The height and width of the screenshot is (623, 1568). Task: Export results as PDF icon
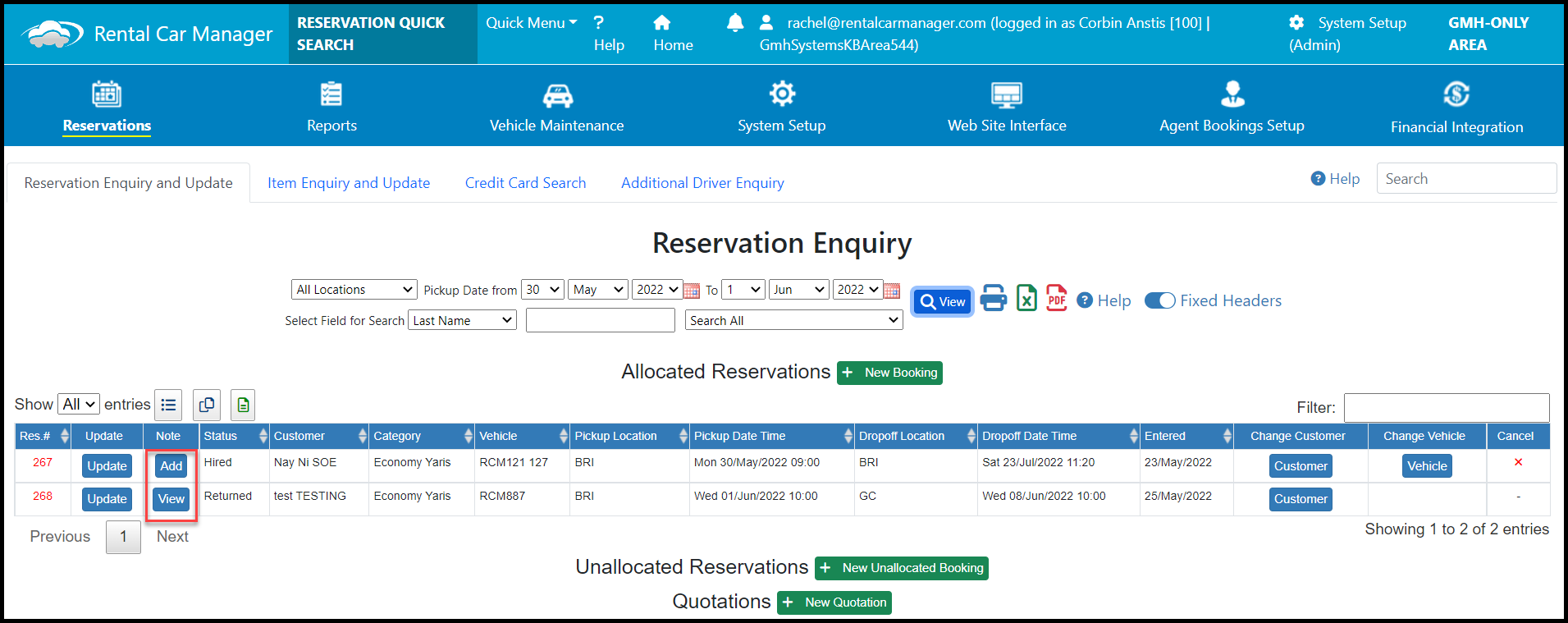1056,299
